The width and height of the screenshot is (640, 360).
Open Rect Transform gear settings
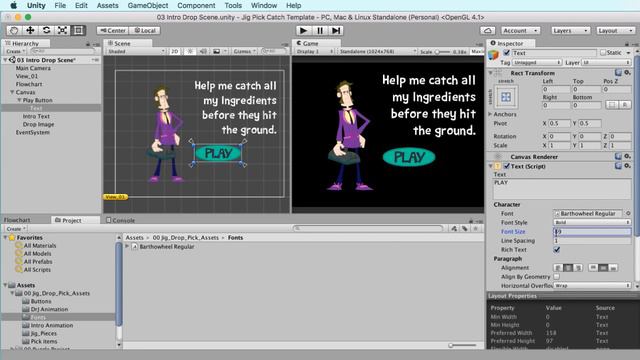coord(627,73)
